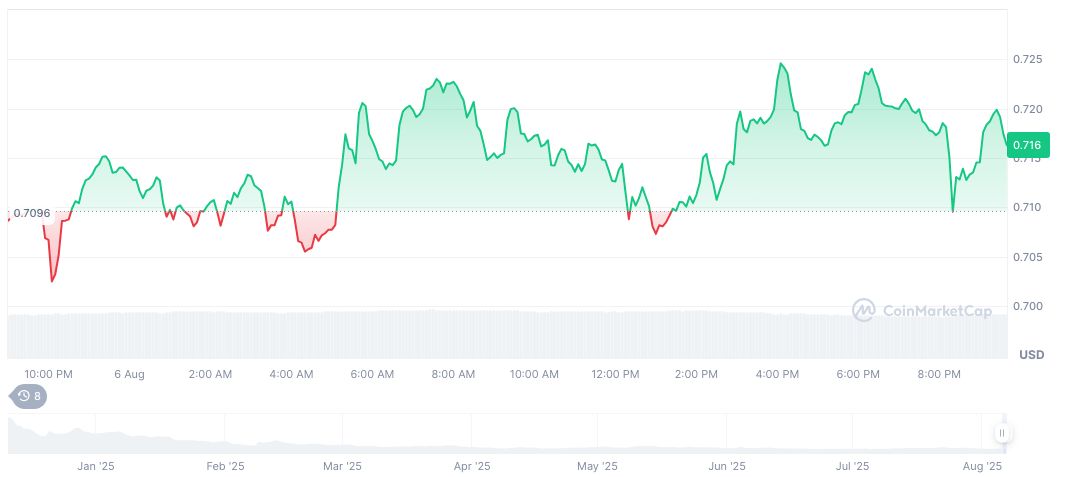Choose May '25 in the range navigator
This screenshot has width=1072, height=477.
pyautogui.click(x=597, y=465)
